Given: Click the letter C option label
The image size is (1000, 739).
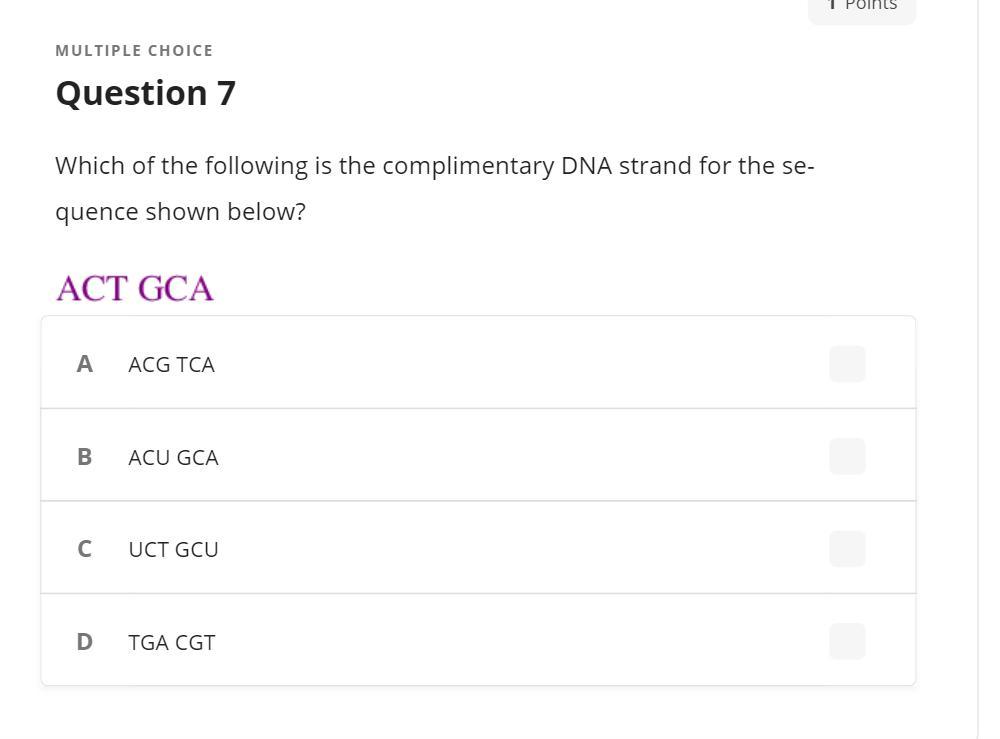Looking at the screenshot, I should (x=85, y=549).
